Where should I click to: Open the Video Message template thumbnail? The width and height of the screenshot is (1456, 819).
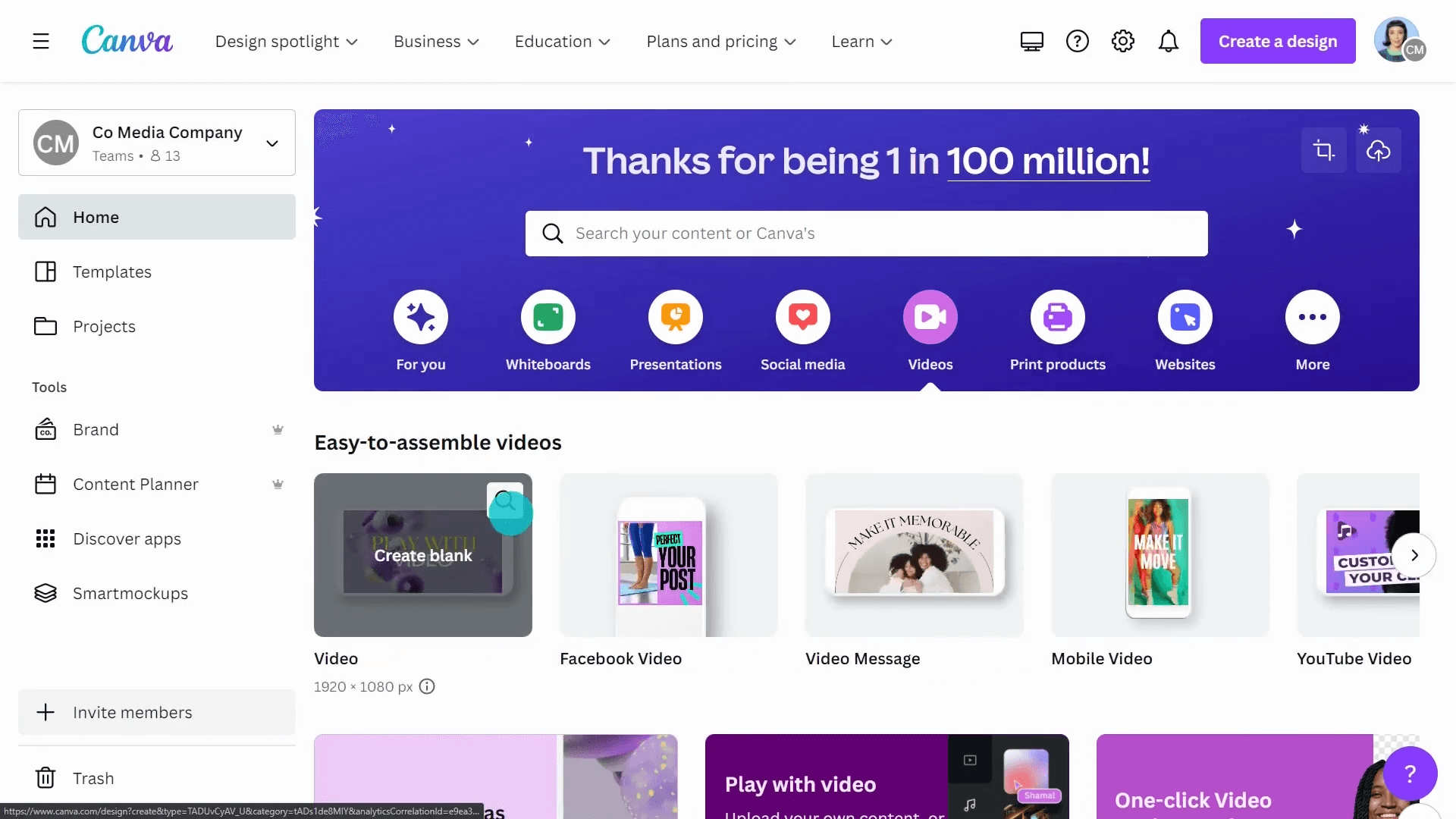coord(915,555)
